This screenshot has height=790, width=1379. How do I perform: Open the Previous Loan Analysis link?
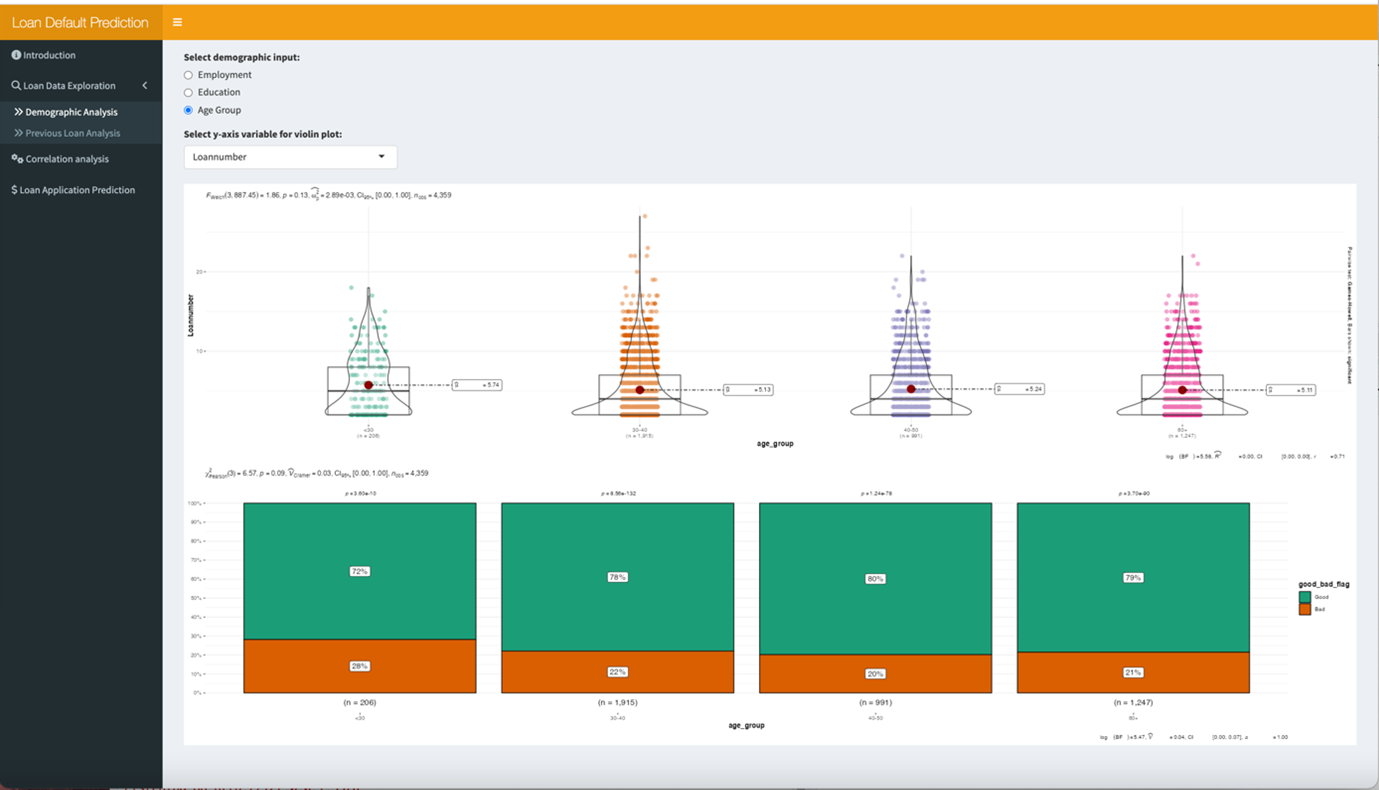73,133
